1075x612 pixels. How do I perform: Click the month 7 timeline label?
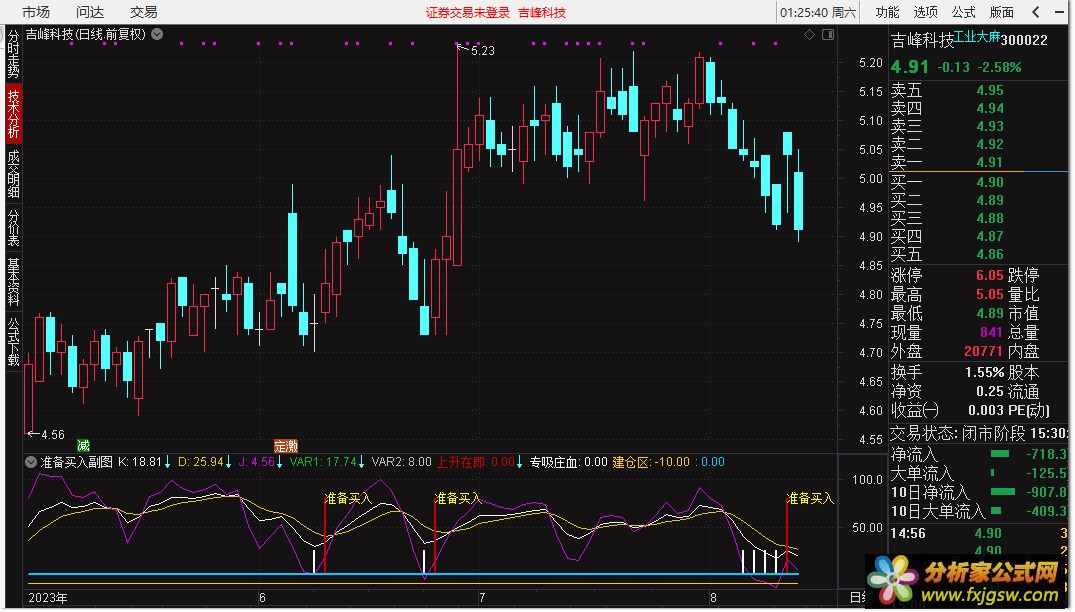coord(482,598)
